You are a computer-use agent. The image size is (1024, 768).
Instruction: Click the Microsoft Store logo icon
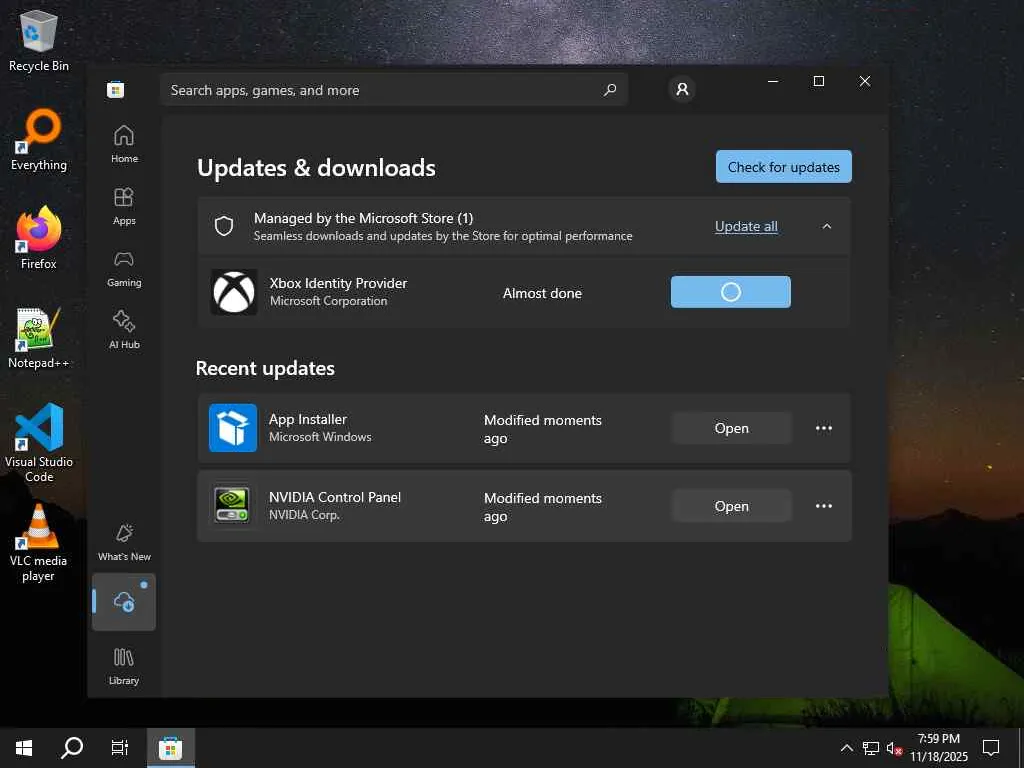pos(116,89)
